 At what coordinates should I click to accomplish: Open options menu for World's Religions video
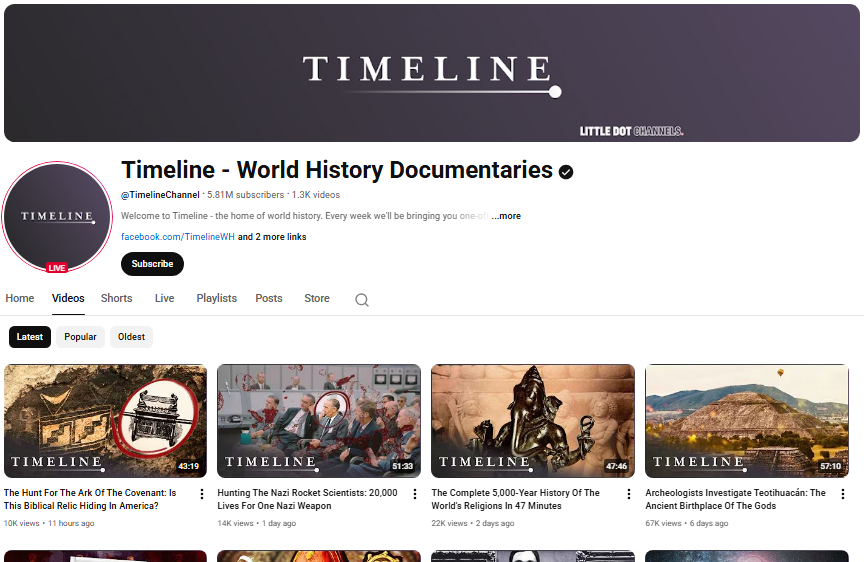[x=629, y=494]
